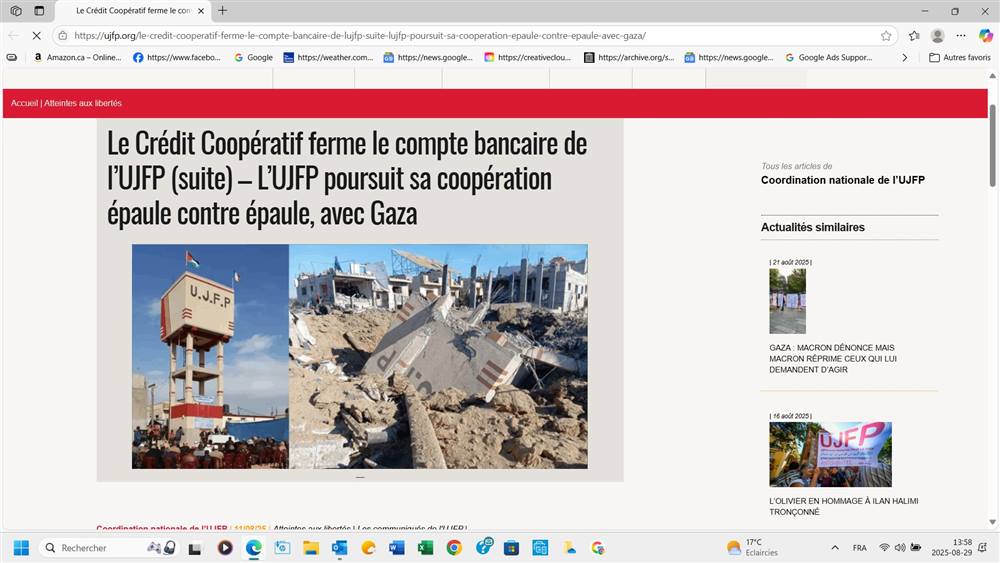This screenshot has height=563, width=1000.
Task: Open the weather widget 17°C Eclaircies
Action: point(753,548)
